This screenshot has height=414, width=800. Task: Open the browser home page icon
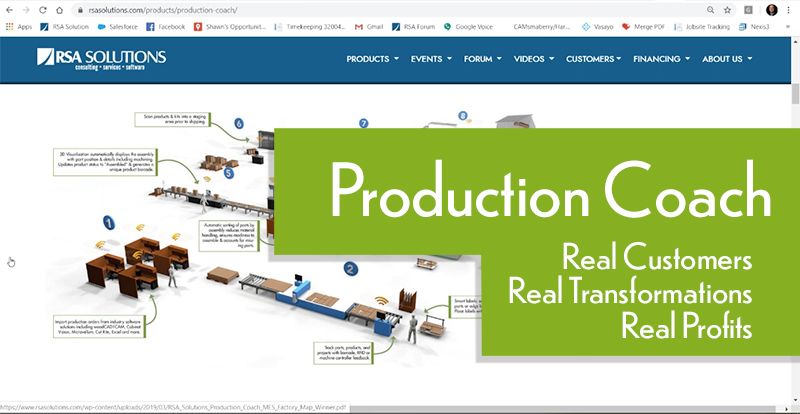pos(60,10)
